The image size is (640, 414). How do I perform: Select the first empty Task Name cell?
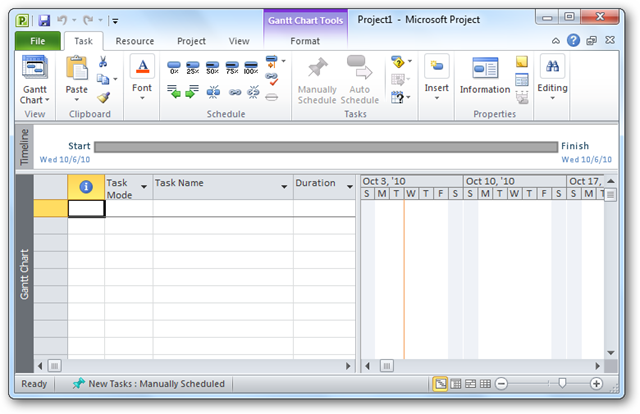[223, 208]
